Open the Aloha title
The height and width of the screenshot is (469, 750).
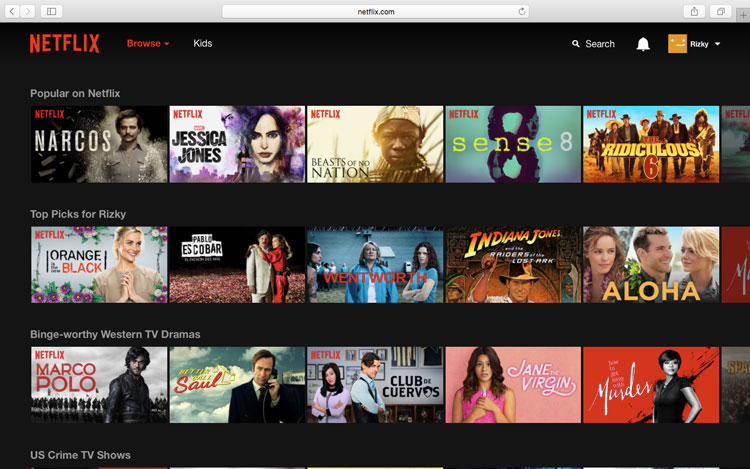651,265
